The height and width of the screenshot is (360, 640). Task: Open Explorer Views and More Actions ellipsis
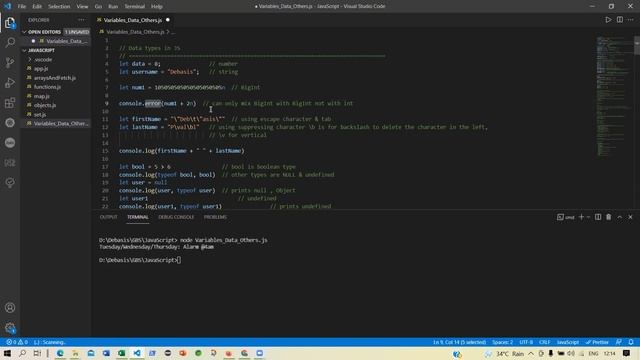point(81,20)
